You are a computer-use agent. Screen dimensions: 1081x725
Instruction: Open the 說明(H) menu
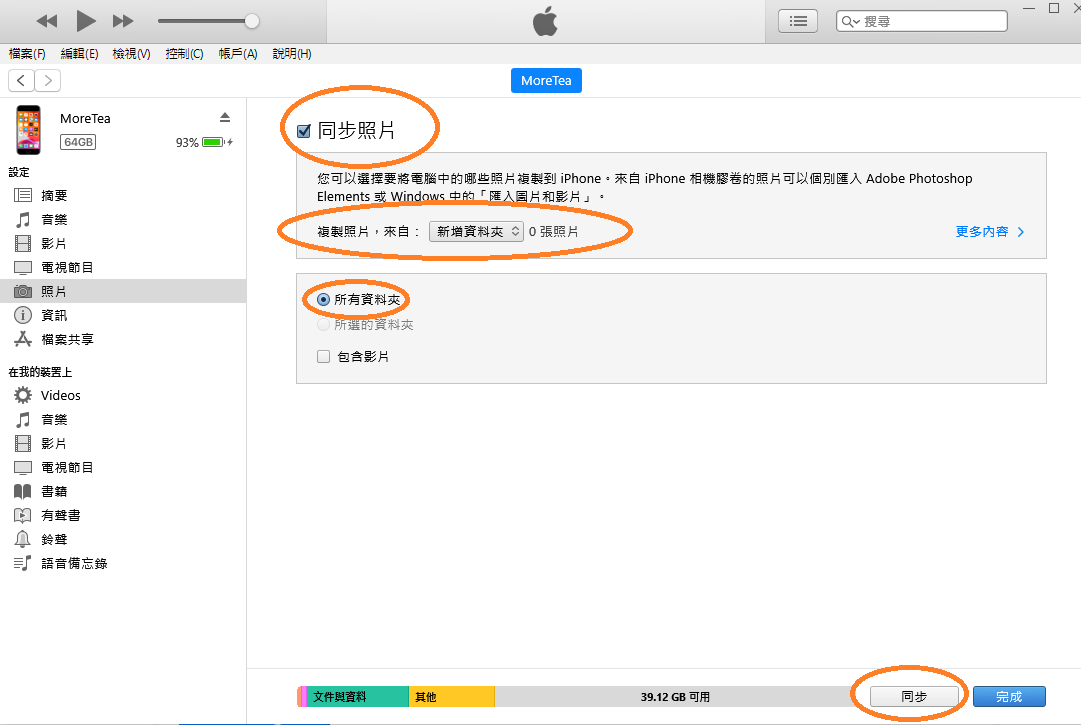click(292, 54)
